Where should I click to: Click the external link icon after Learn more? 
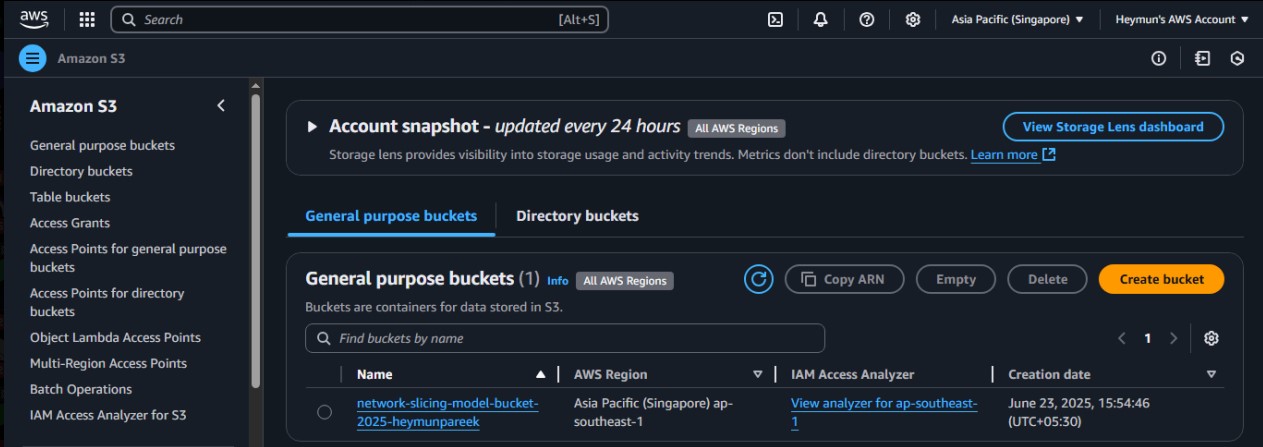(1049, 155)
